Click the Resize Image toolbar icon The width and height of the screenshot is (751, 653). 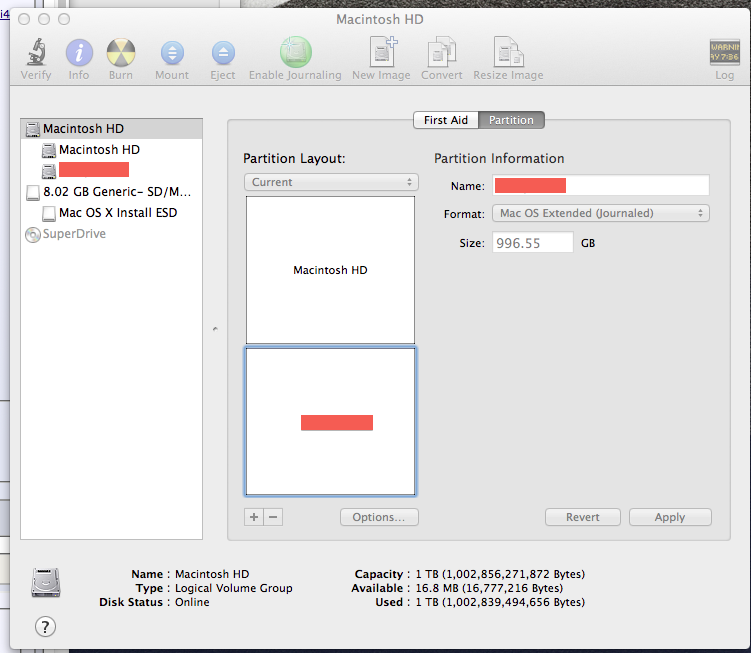(x=509, y=52)
